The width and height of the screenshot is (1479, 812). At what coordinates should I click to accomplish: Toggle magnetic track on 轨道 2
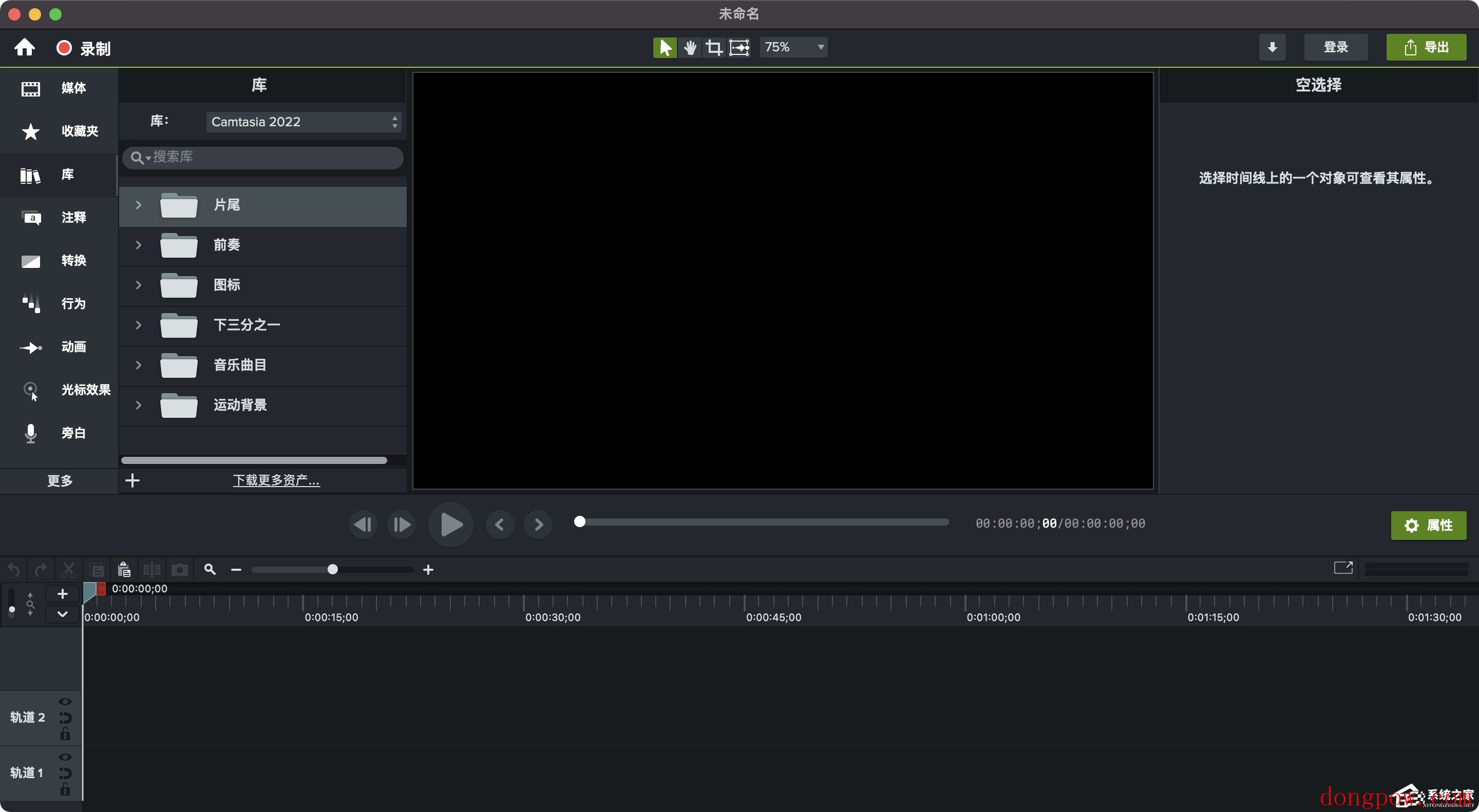(x=65, y=718)
